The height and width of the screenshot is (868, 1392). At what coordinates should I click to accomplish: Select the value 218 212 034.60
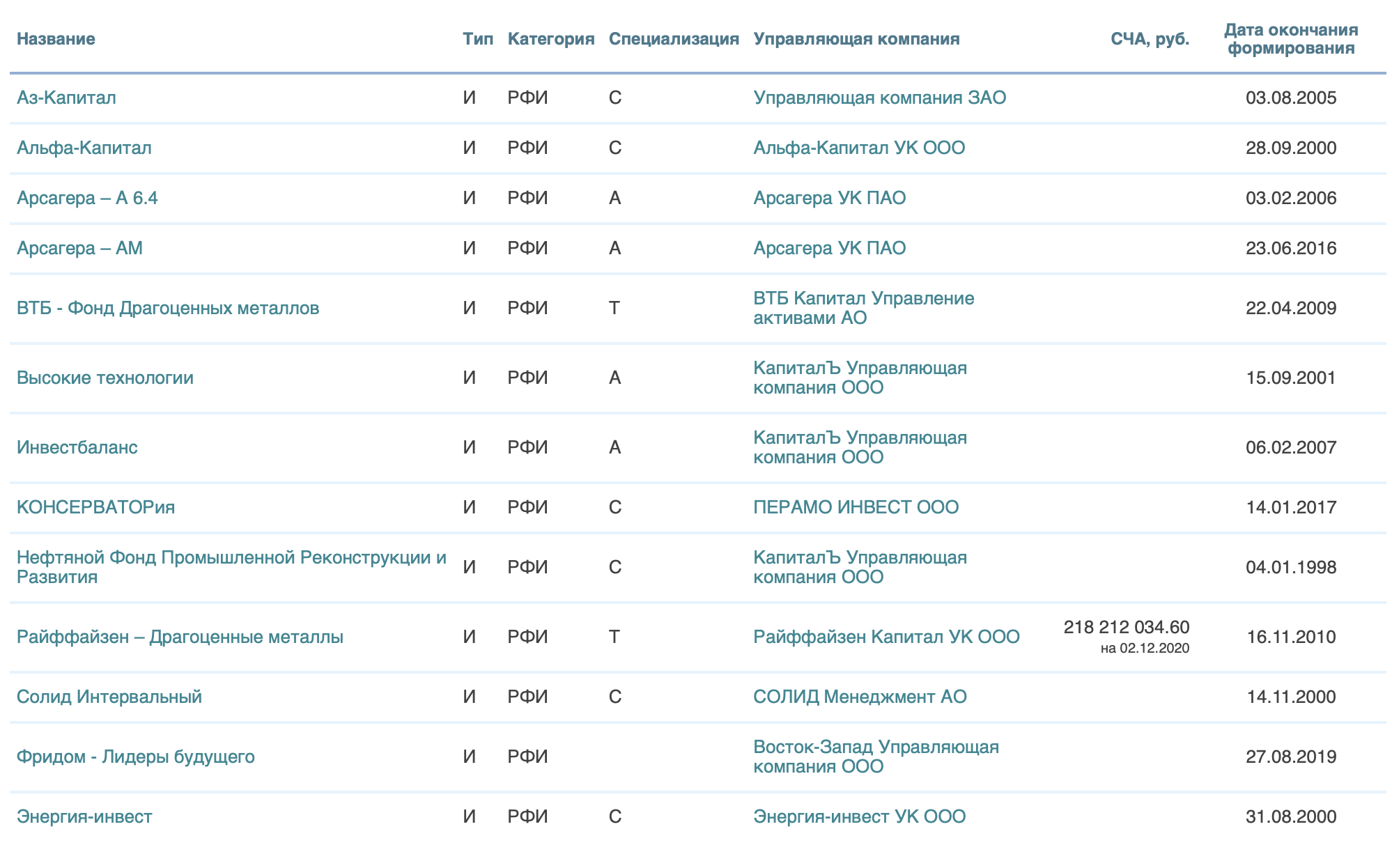coord(1127,627)
